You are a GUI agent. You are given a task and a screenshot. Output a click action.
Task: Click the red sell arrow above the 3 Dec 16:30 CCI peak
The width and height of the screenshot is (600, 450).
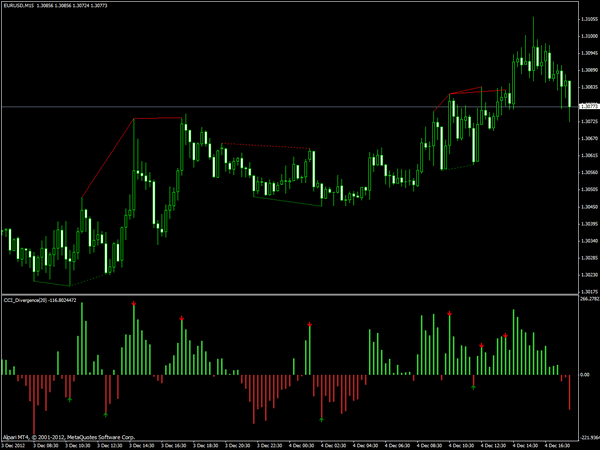pyautogui.click(x=181, y=318)
